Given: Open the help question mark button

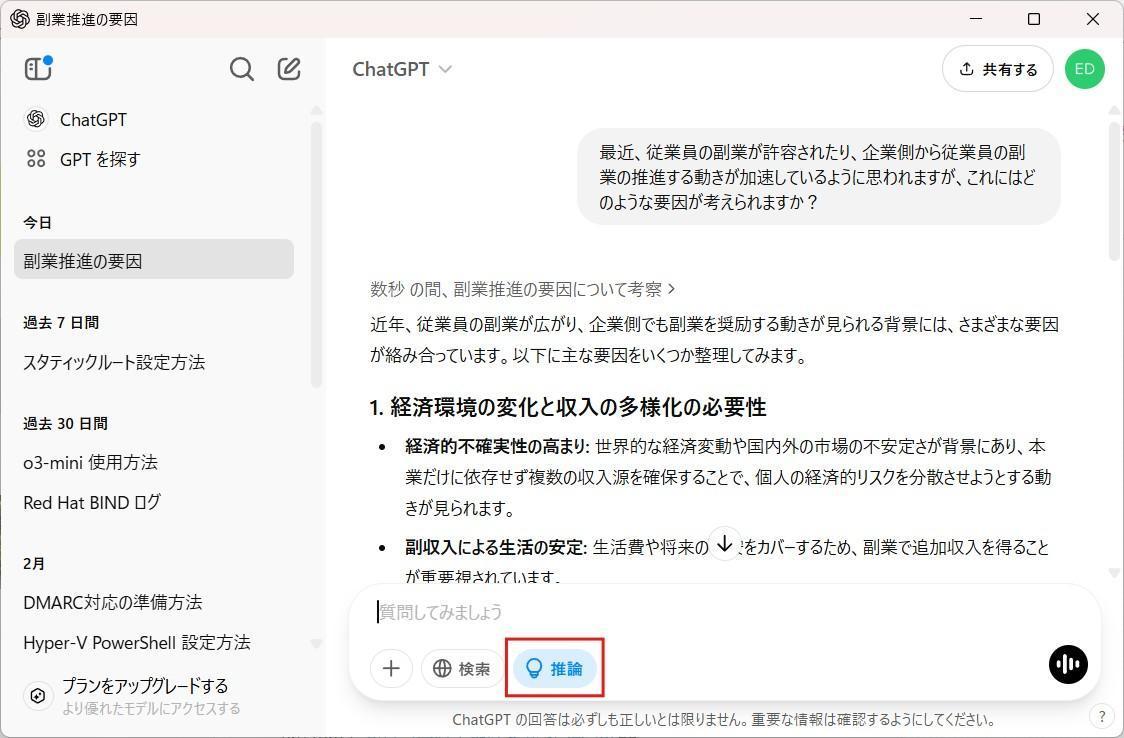Looking at the screenshot, I should (x=1102, y=716).
